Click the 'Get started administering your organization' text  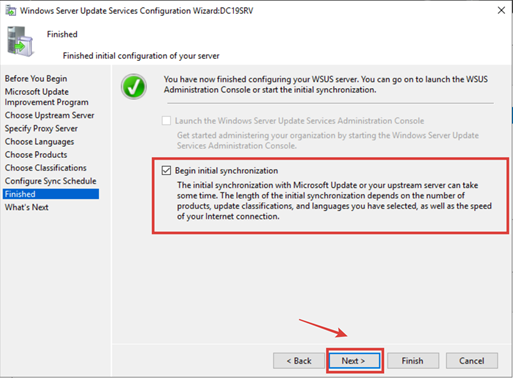pos(328,140)
